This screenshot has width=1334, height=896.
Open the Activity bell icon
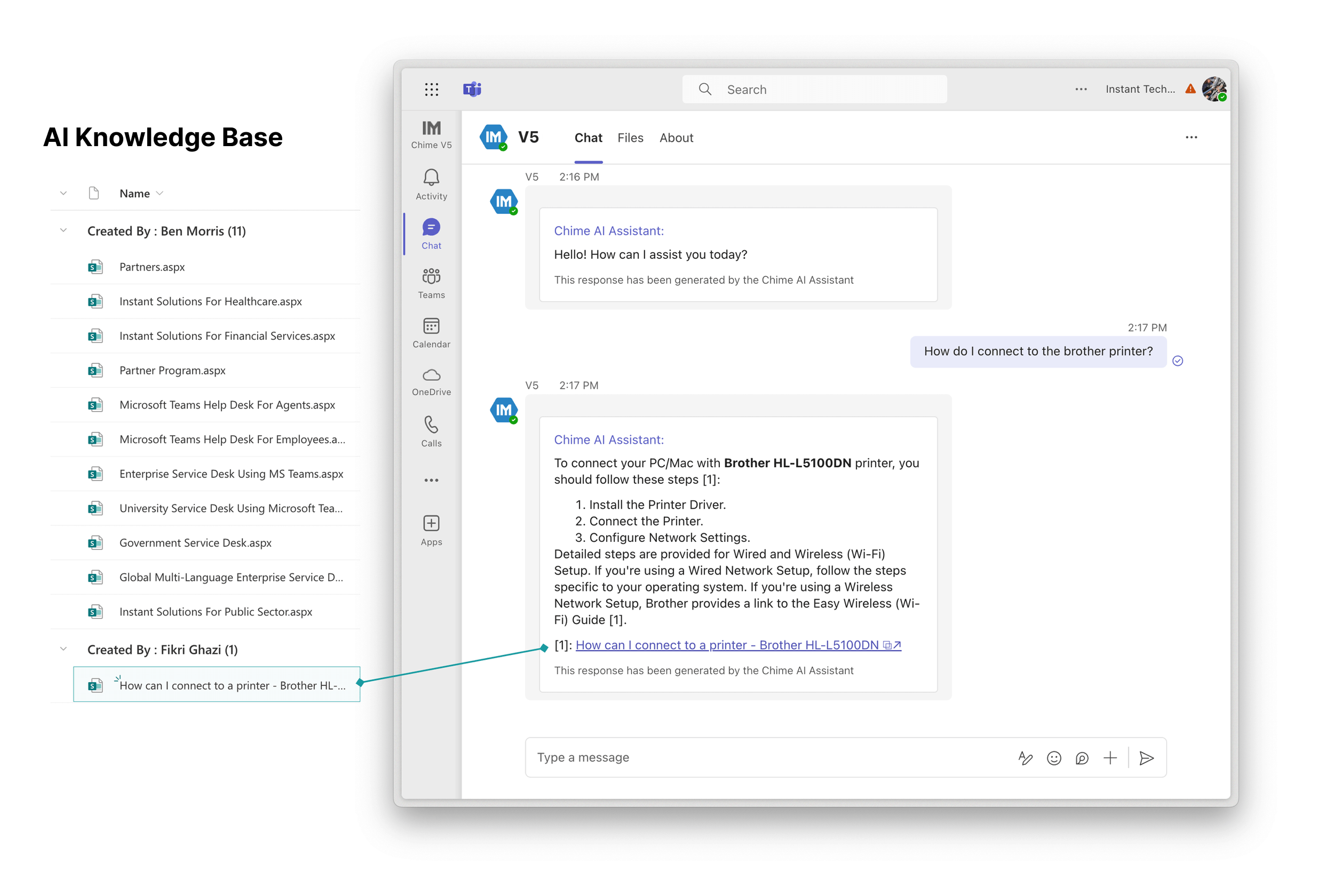[x=431, y=178]
